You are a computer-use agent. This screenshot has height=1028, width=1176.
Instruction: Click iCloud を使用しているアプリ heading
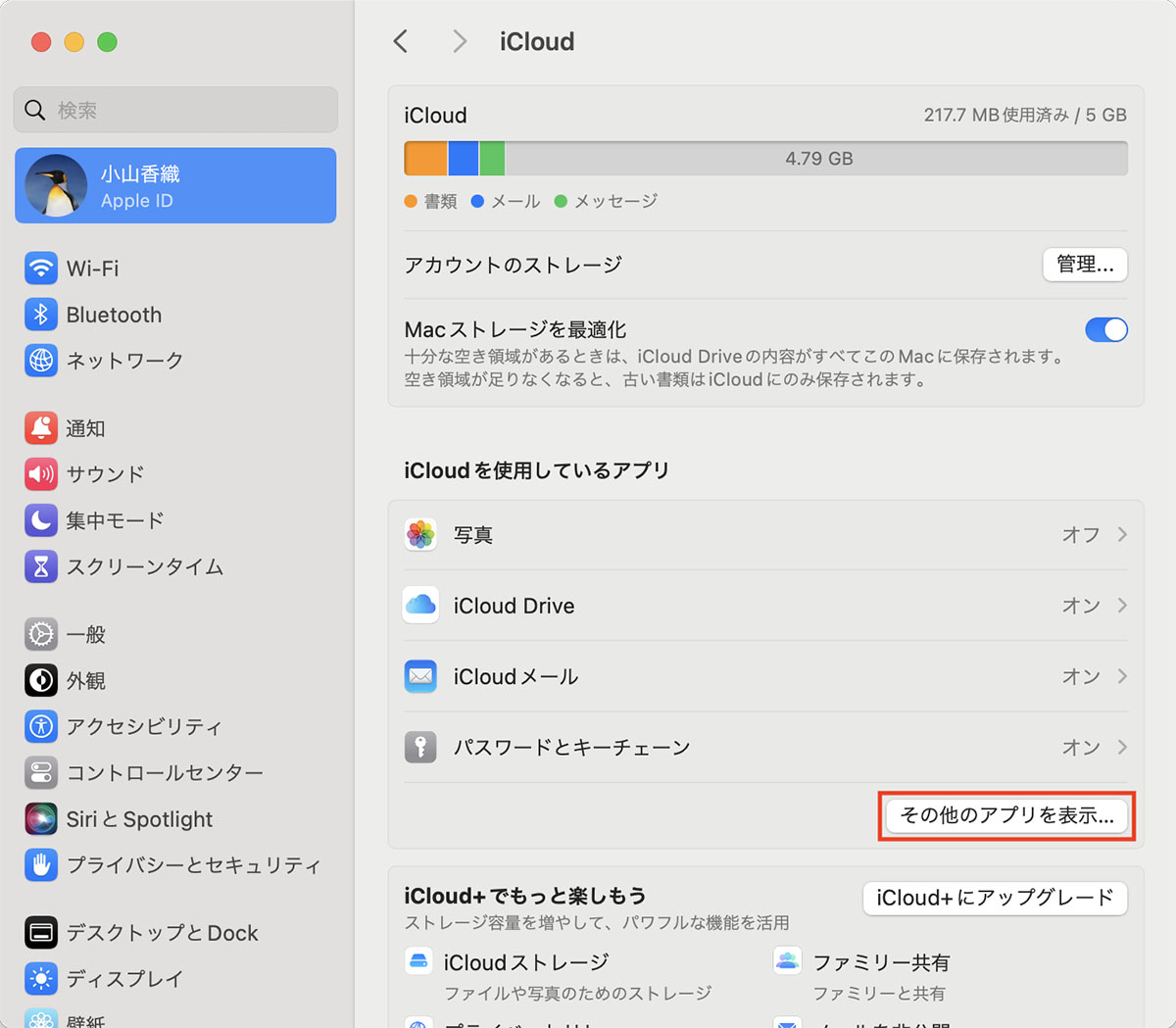(537, 470)
